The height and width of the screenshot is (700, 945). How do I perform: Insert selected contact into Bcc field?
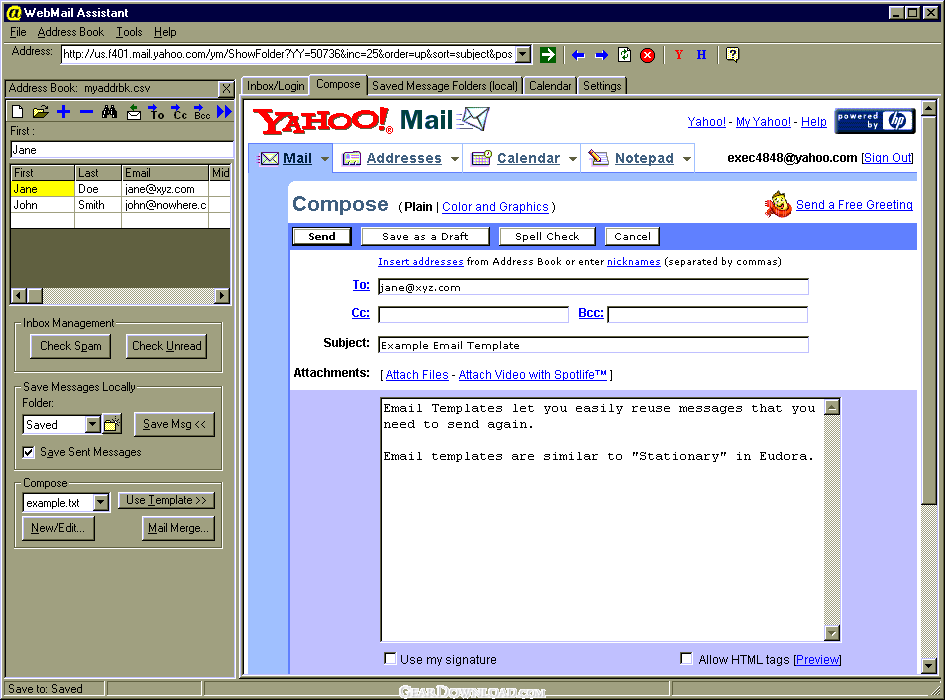[202, 112]
